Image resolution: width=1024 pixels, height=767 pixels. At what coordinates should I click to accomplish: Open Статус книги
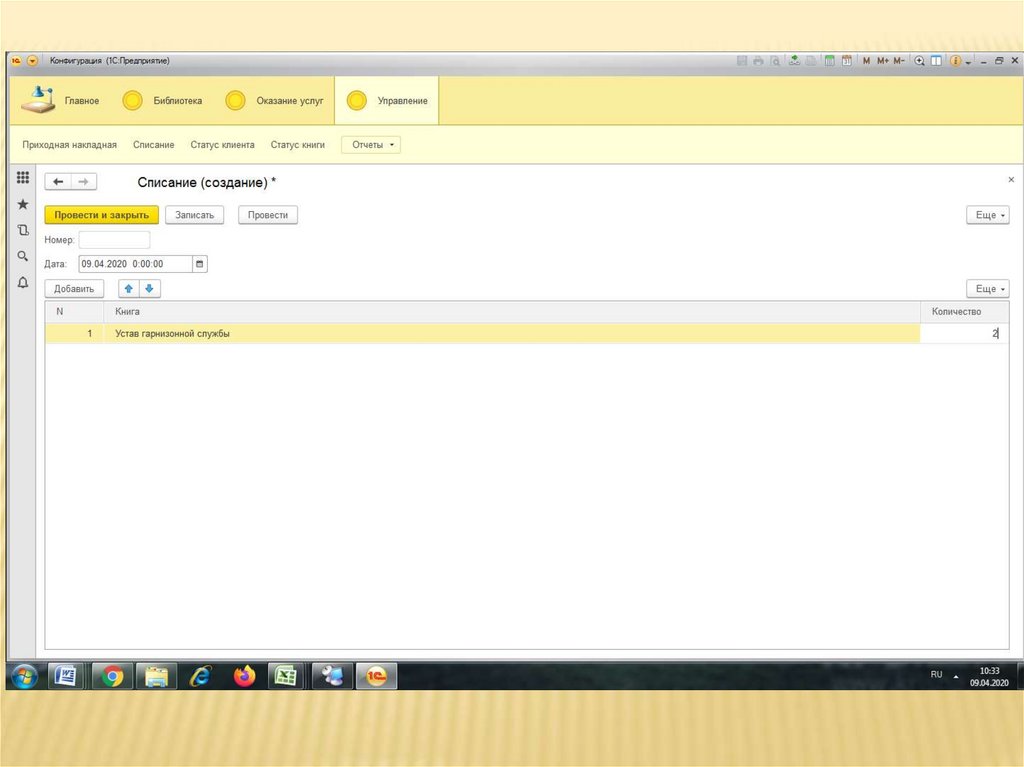[297, 144]
